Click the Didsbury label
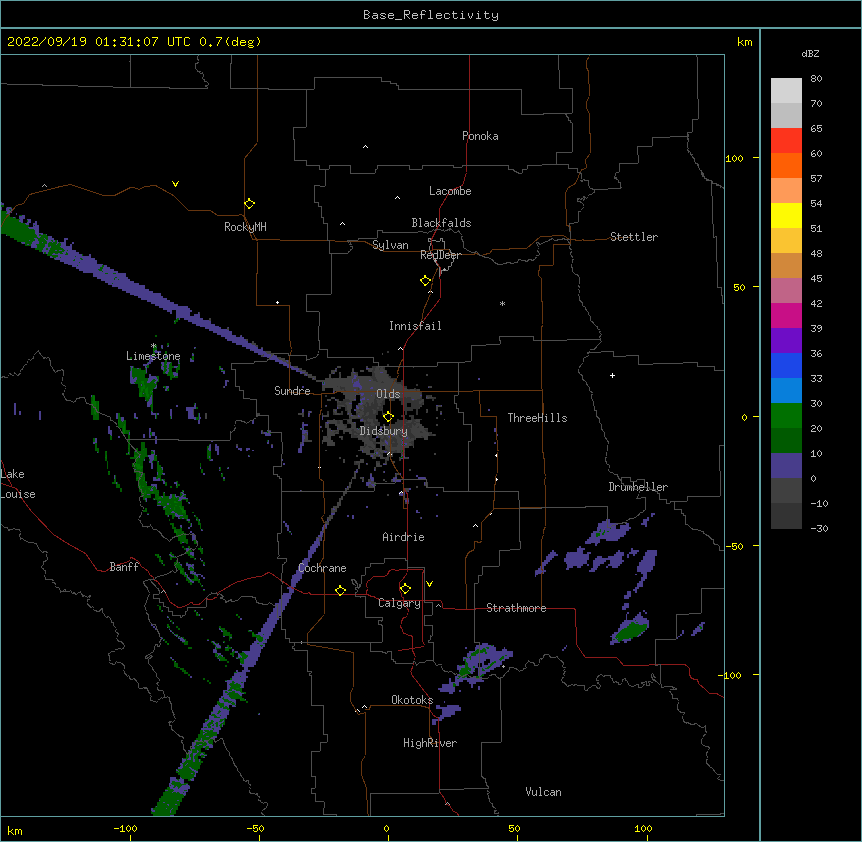This screenshot has width=862, height=842. (384, 431)
